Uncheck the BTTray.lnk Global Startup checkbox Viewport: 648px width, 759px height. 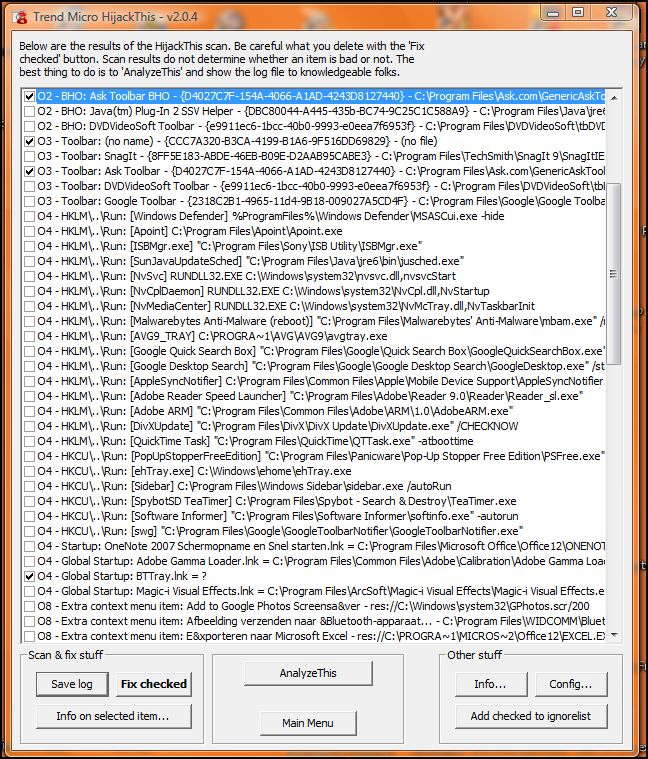pos(30,576)
